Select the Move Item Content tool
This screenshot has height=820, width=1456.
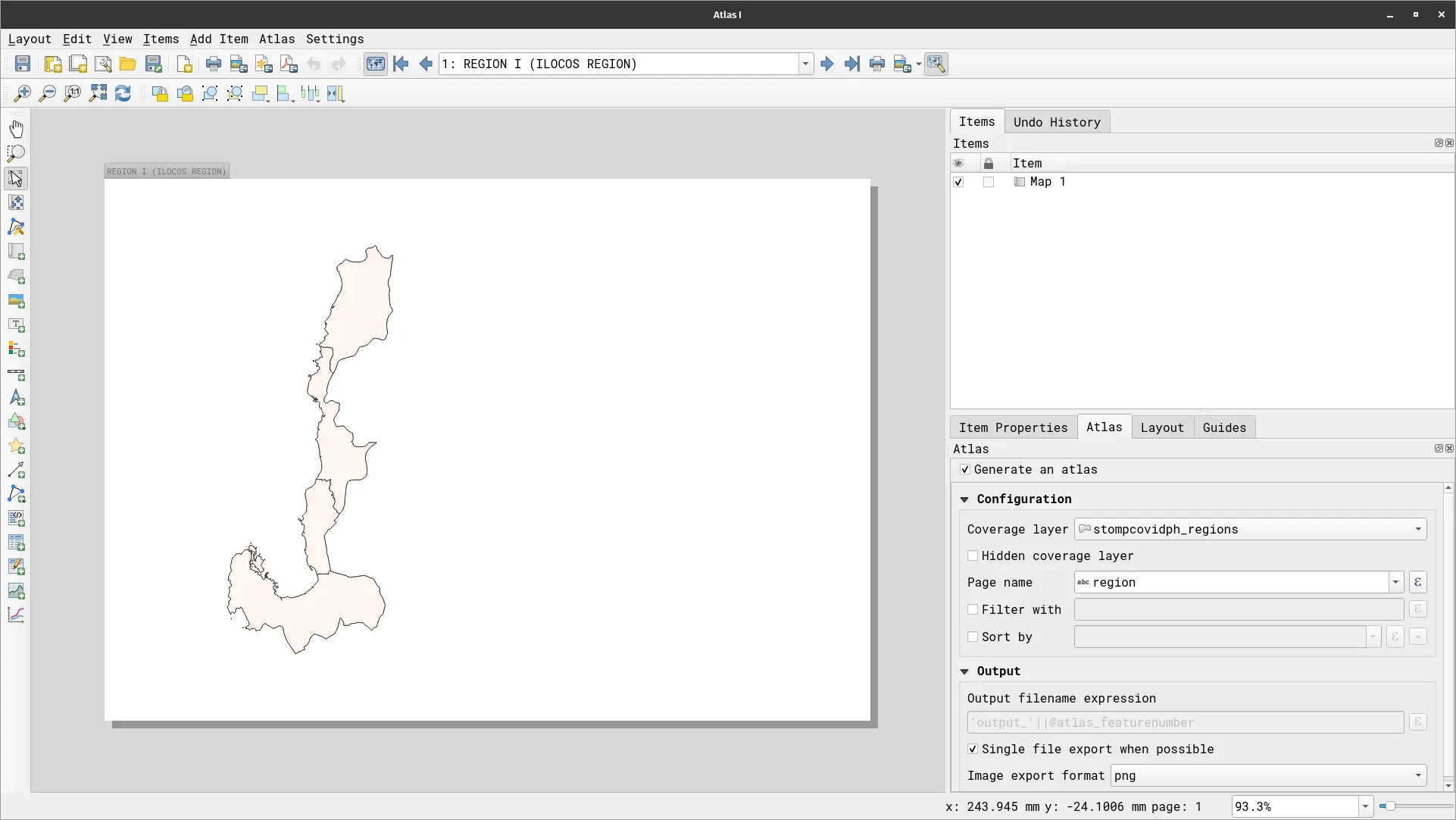click(17, 202)
